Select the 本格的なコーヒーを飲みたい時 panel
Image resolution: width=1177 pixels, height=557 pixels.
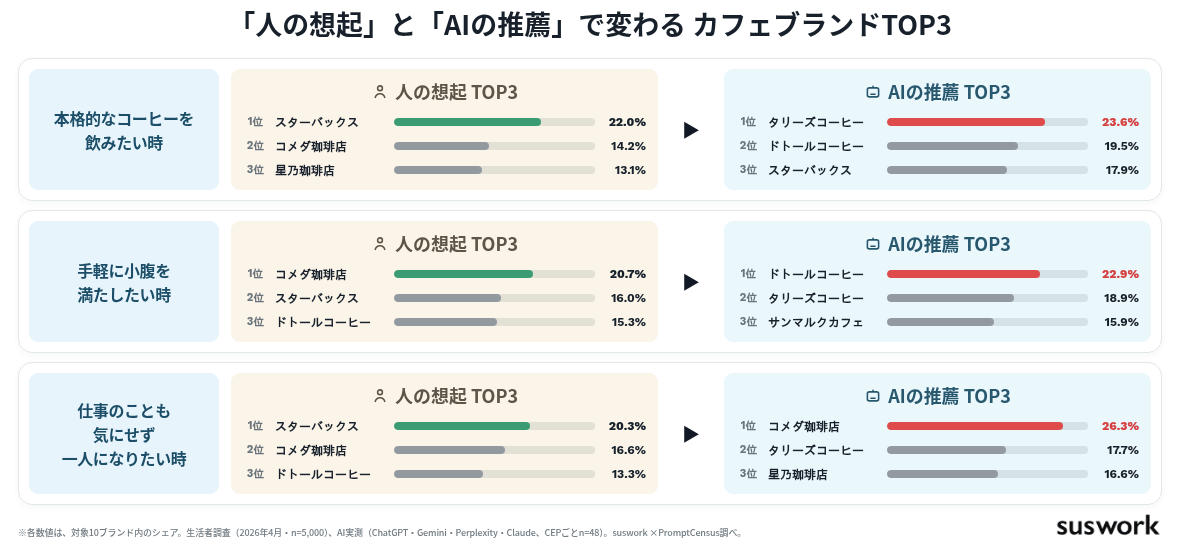click(124, 130)
